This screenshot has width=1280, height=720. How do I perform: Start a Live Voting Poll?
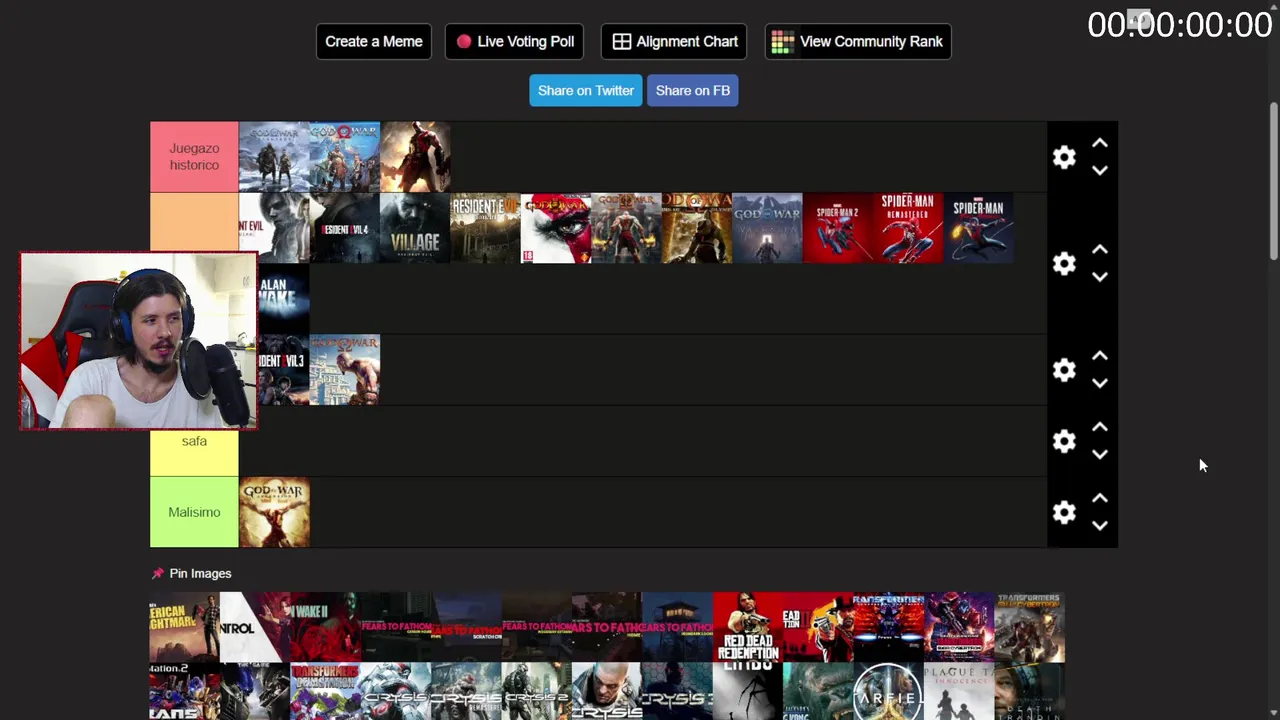[x=514, y=41]
